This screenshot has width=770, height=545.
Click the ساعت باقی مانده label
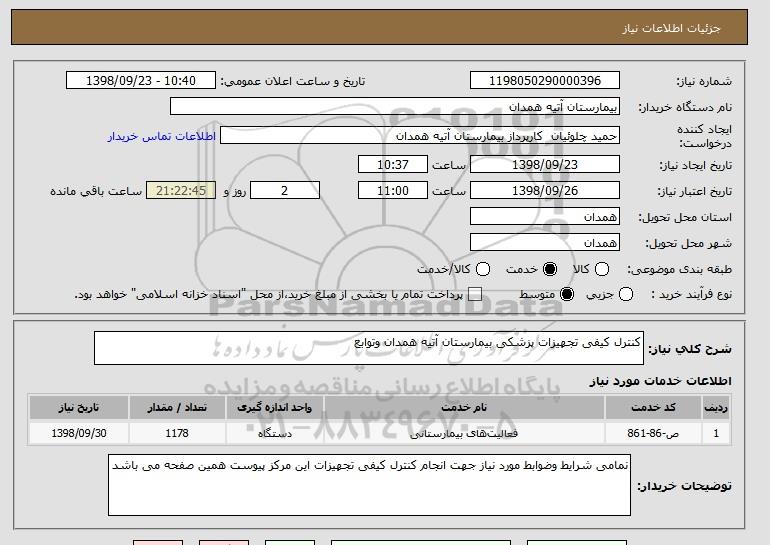tap(96, 191)
